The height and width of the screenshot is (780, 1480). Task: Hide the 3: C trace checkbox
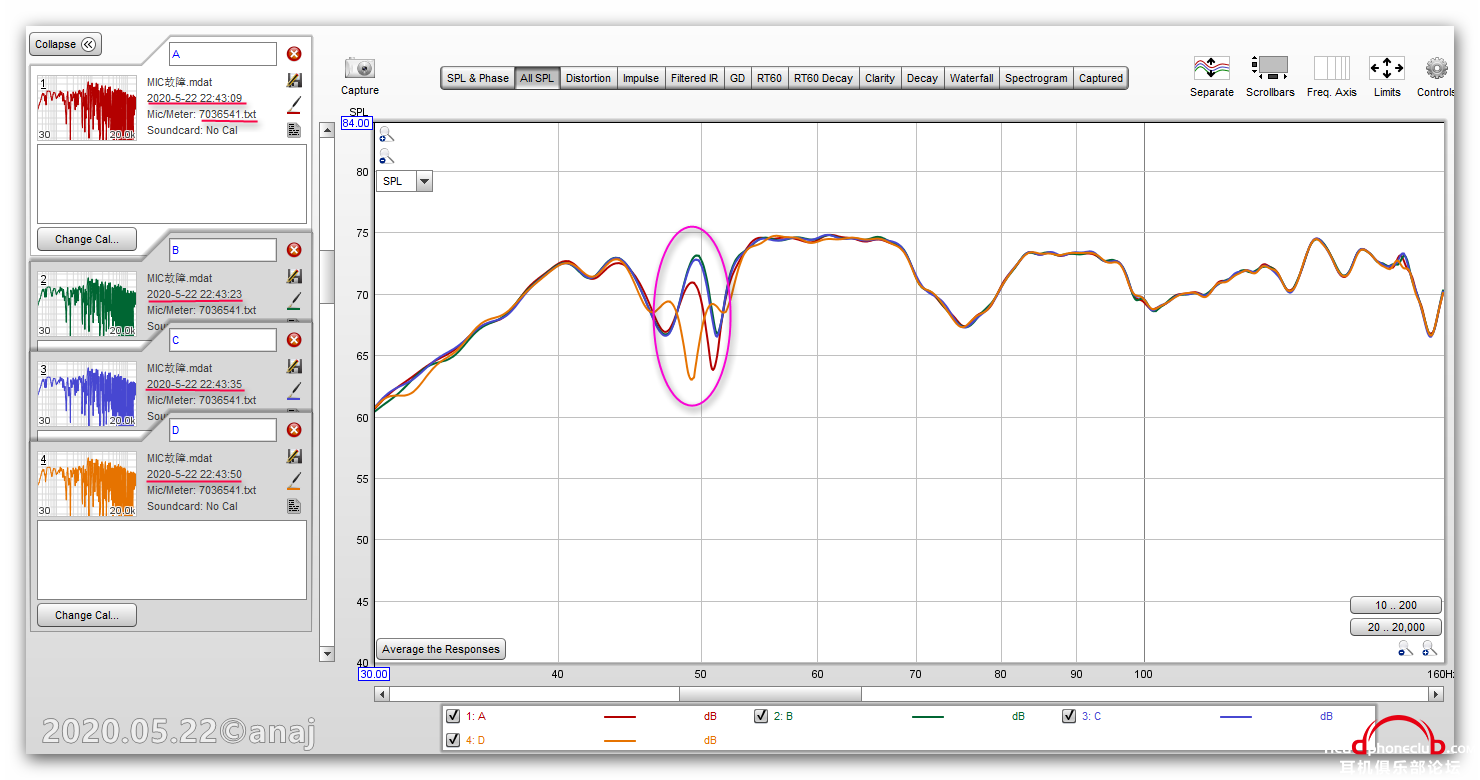tap(1069, 716)
